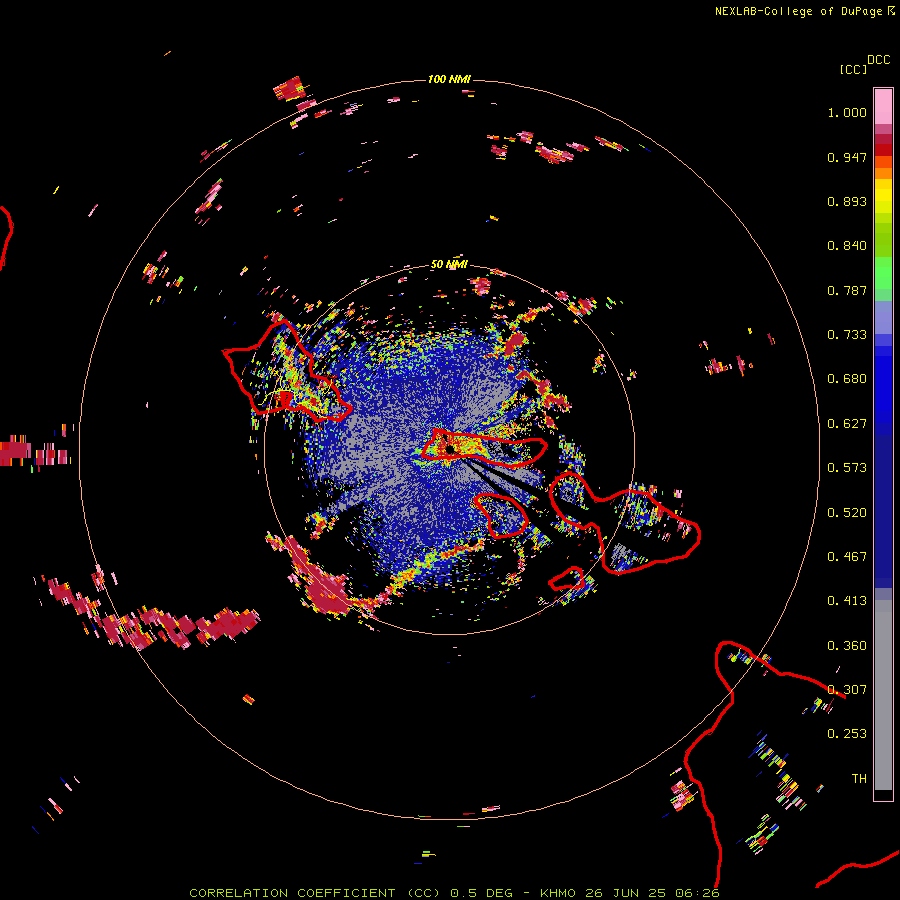This screenshot has height=900, width=900.
Task: Click the 0.733 legend value
Action: (847, 335)
